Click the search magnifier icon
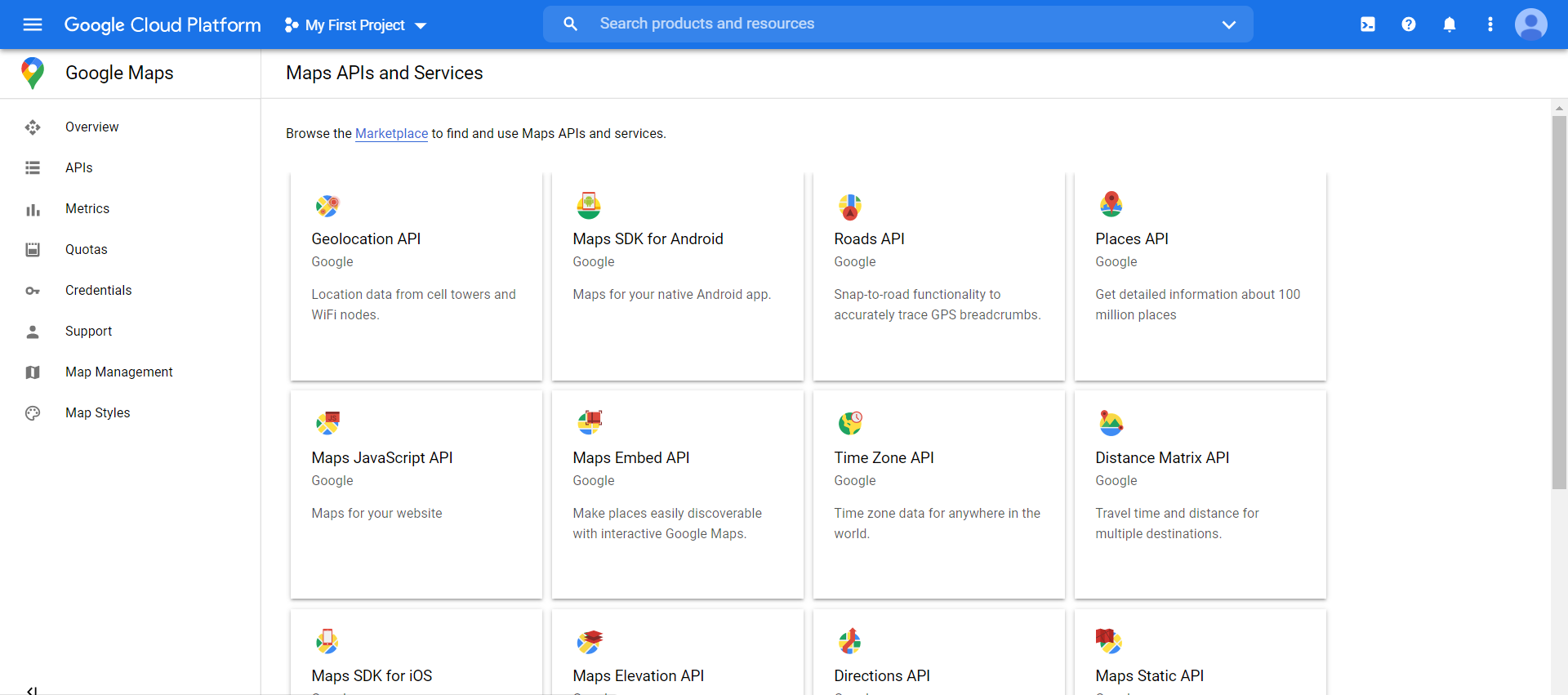This screenshot has height=695, width=1568. click(x=571, y=25)
